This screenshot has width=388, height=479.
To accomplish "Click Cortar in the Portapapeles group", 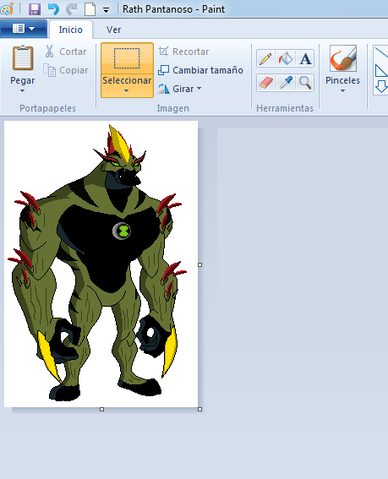I will (66, 52).
